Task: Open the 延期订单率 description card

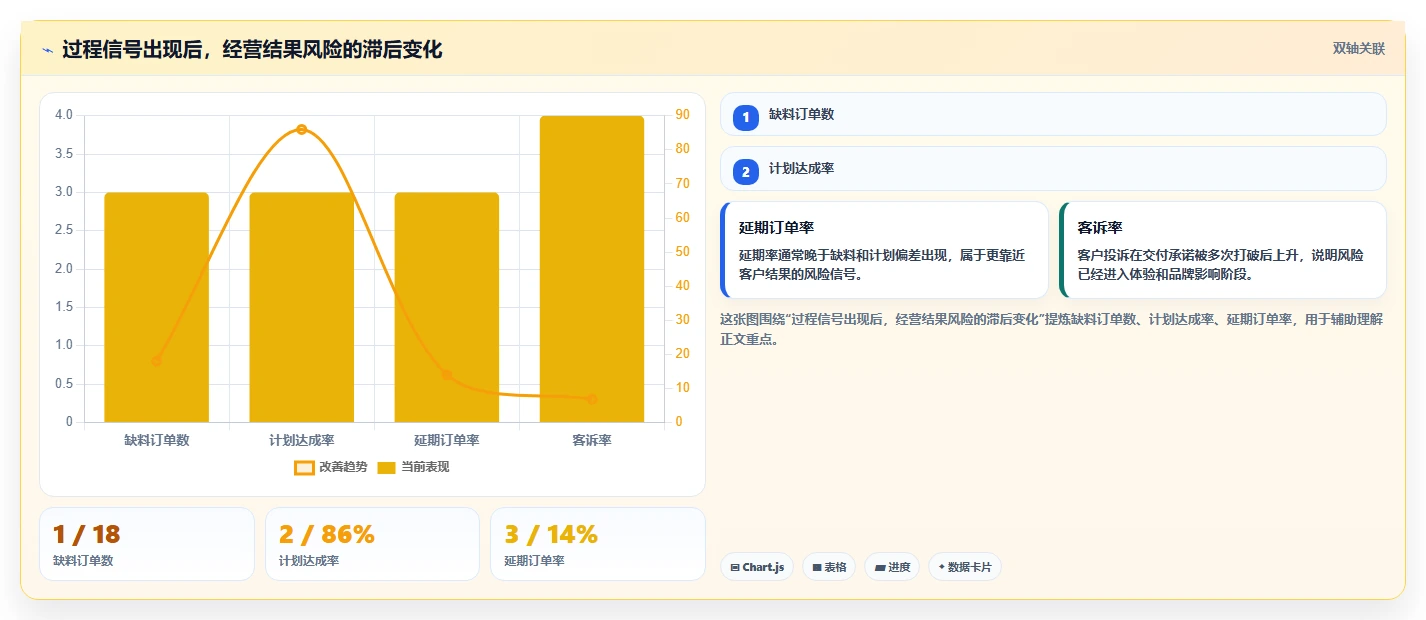Action: pos(885,250)
